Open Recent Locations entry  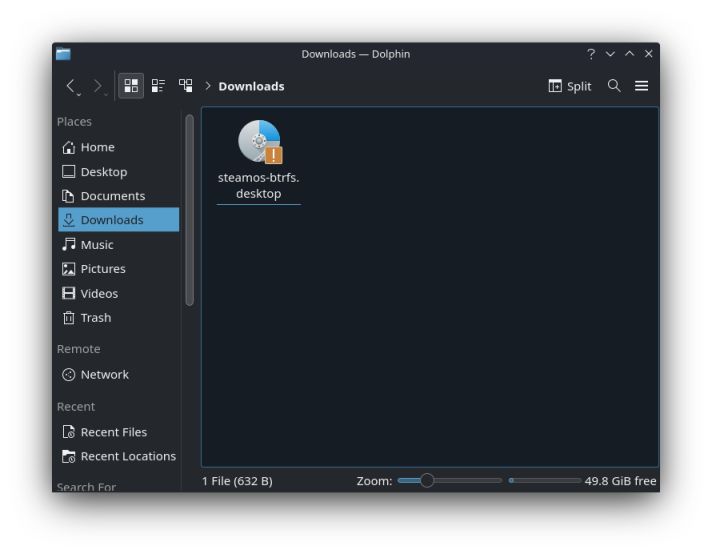pyautogui.click(x=119, y=456)
